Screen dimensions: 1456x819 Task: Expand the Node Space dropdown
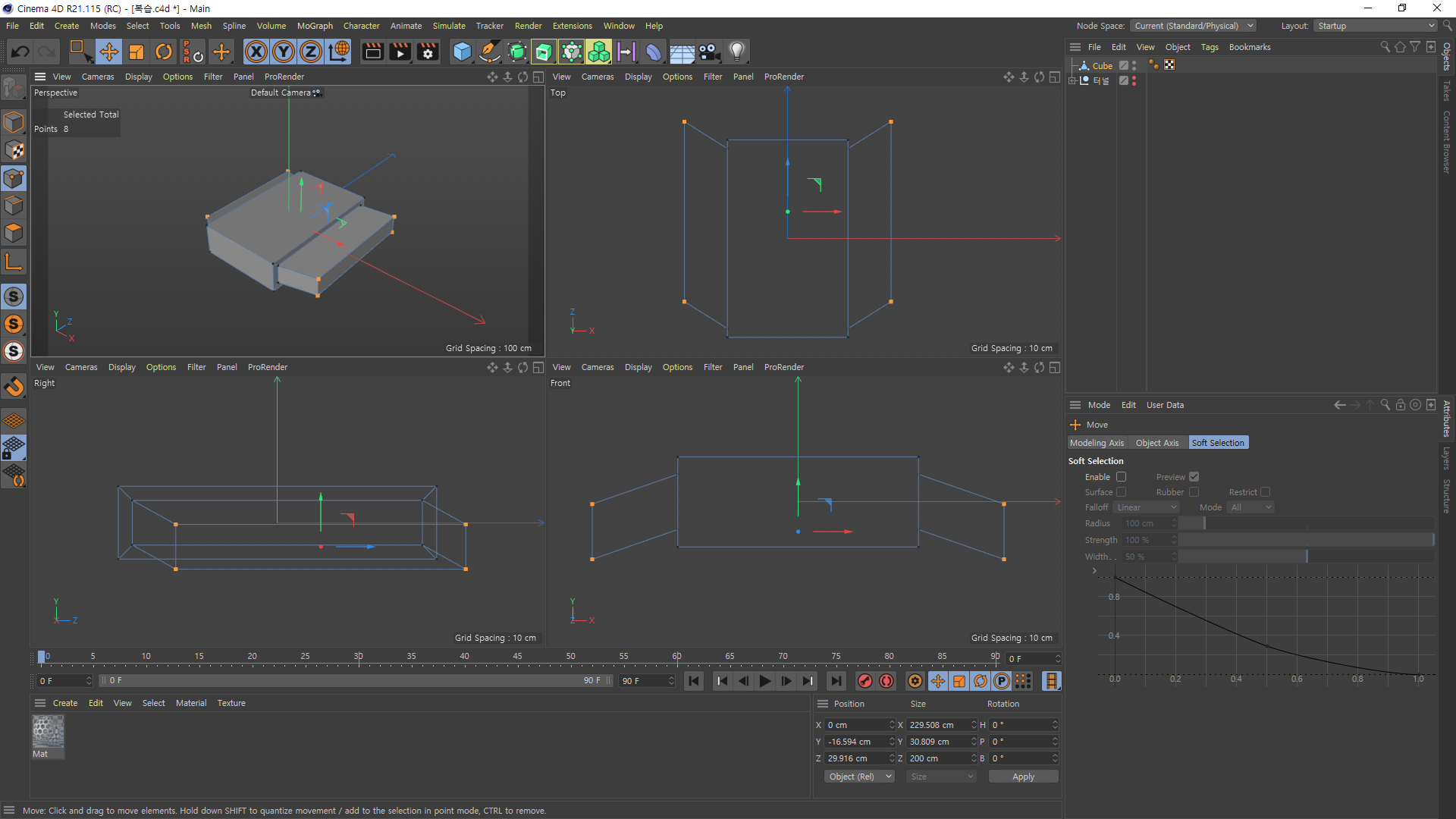coord(1193,26)
